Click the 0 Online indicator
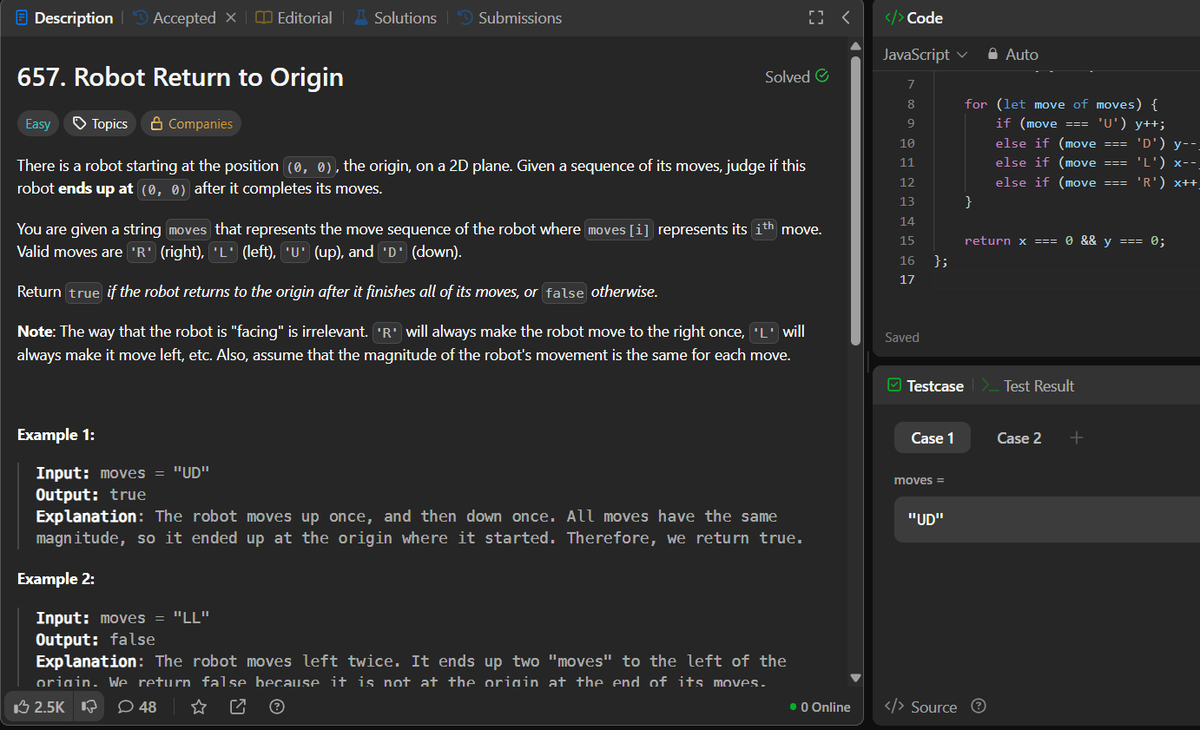This screenshot has height=730, width=1200. point(820,707)
